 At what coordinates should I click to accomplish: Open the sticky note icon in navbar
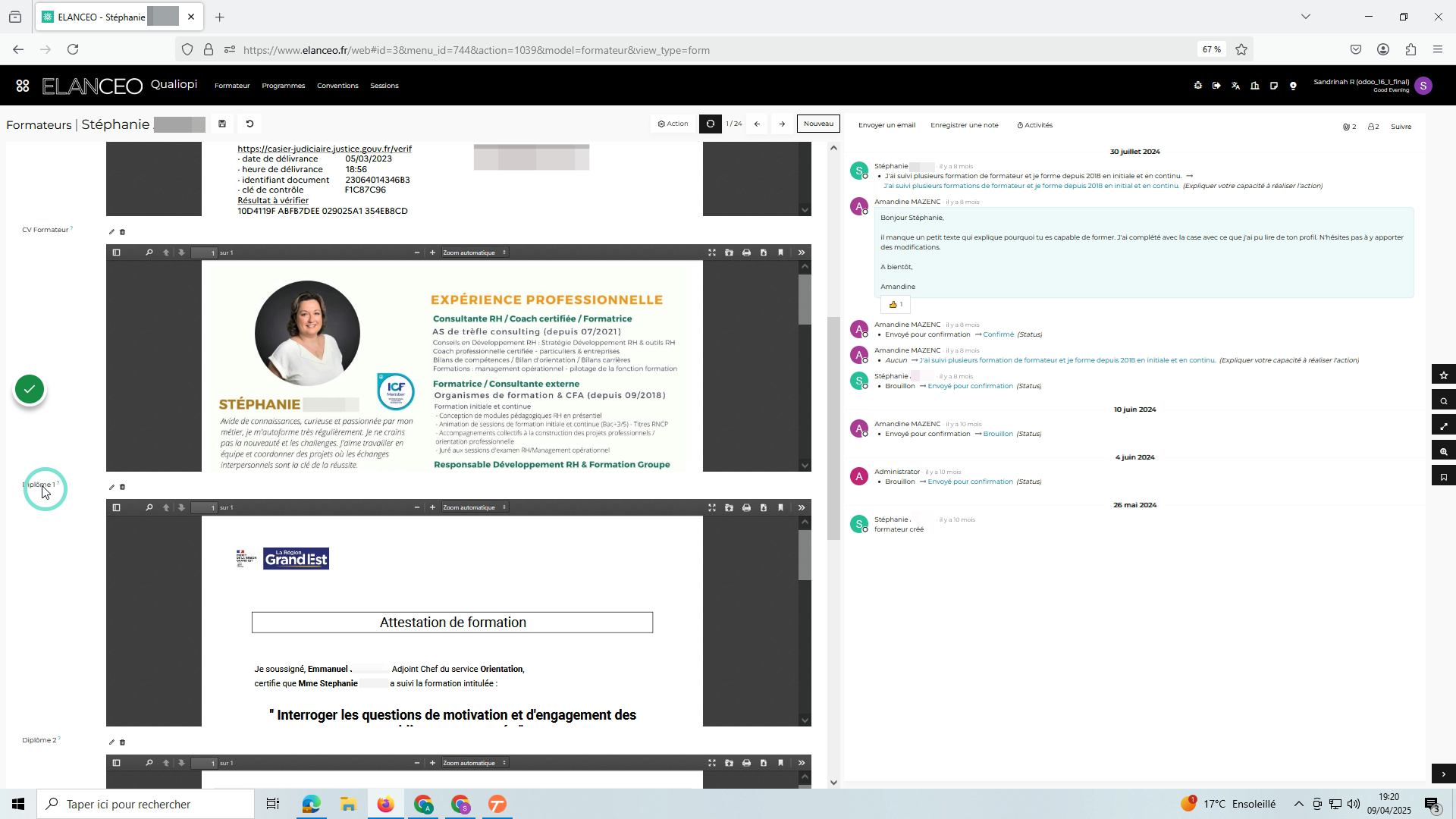coord(1274,86)
